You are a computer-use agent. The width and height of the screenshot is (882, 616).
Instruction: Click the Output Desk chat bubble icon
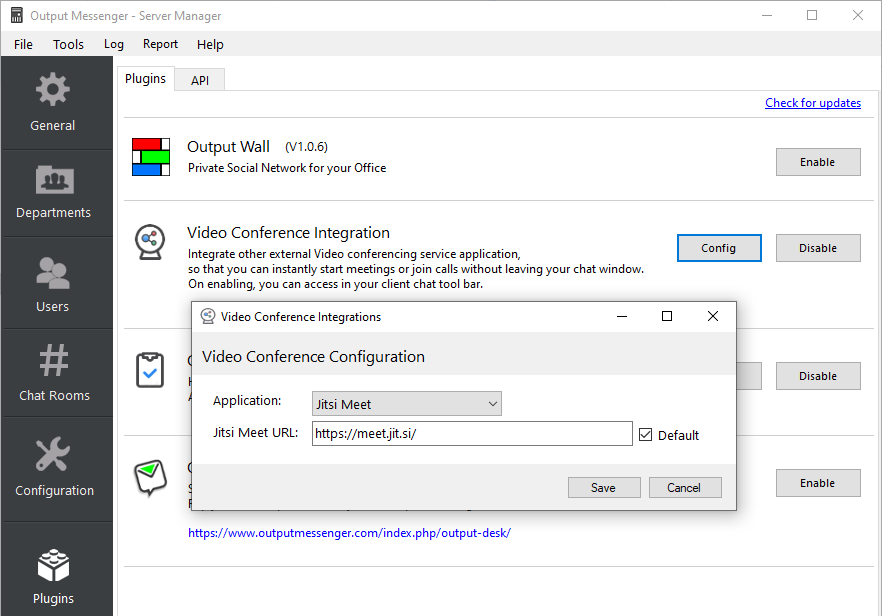pyautogui.click(x=150, y=478)
